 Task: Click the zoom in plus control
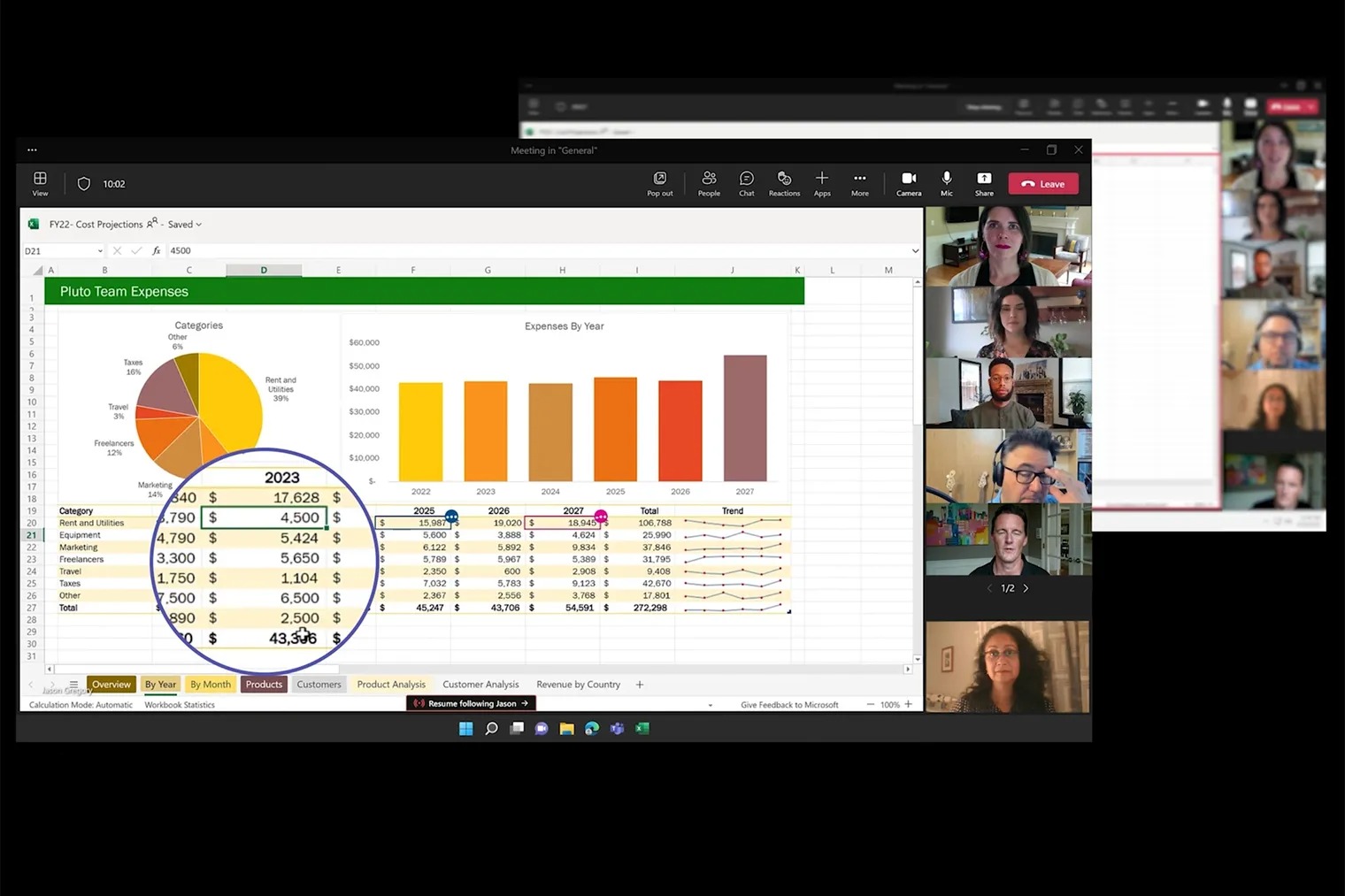coord(908,705)
